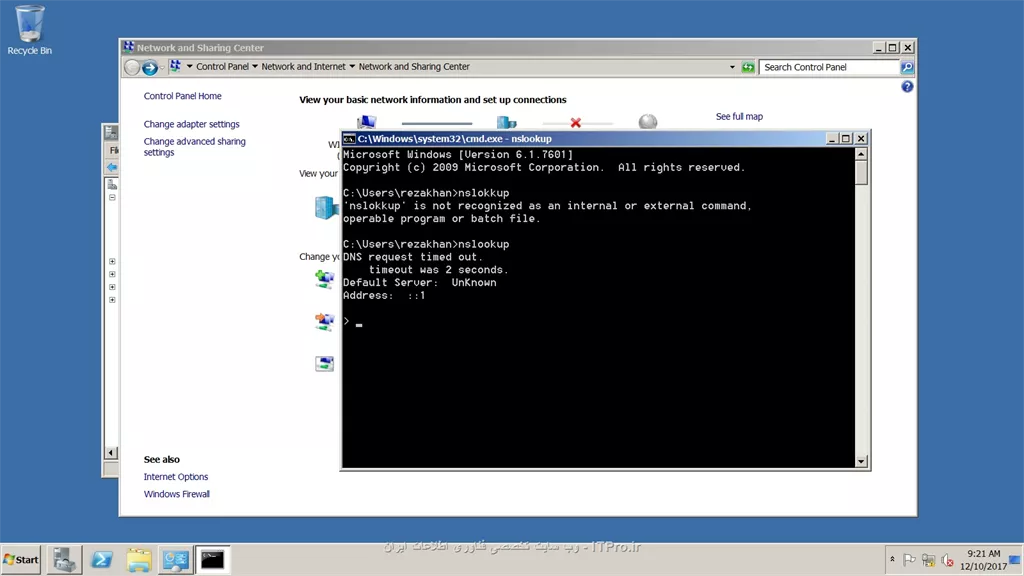Click the Show desktop button at the taskbar edge

point(1016,560)
